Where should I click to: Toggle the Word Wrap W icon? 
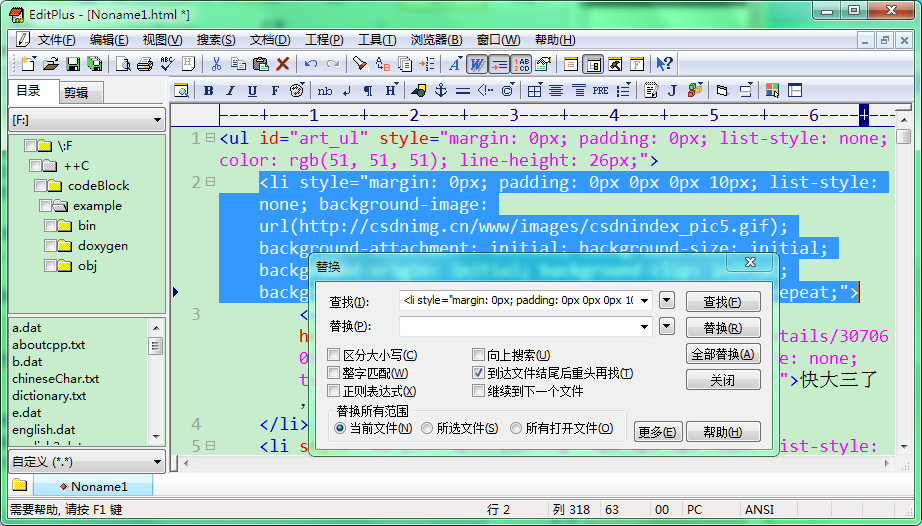tap(477, 63)
